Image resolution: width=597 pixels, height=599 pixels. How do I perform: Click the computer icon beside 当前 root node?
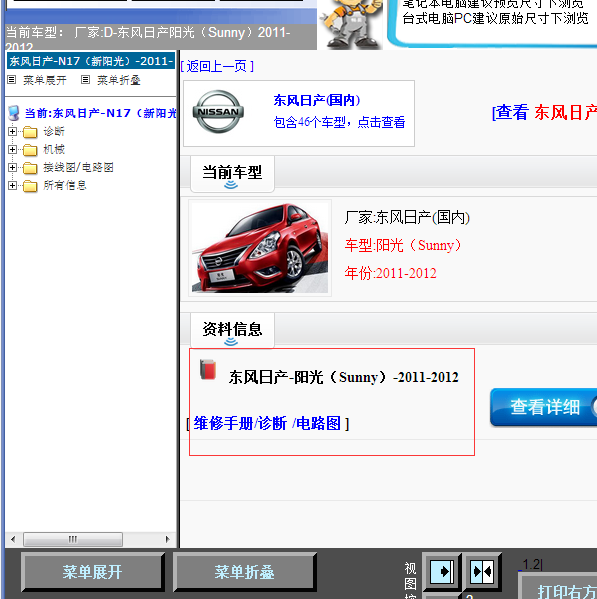[x=14, y=113]
